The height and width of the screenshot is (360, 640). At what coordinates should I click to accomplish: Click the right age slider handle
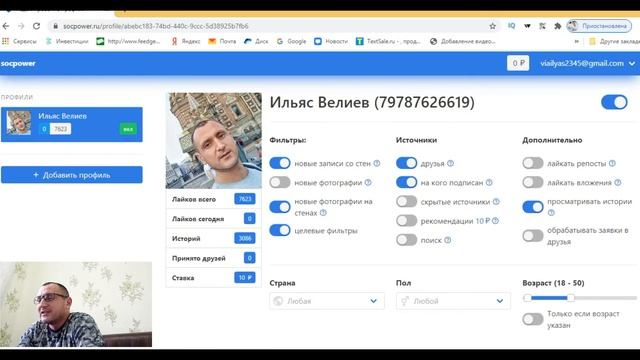pyautogui.click(x=571, y=298)
